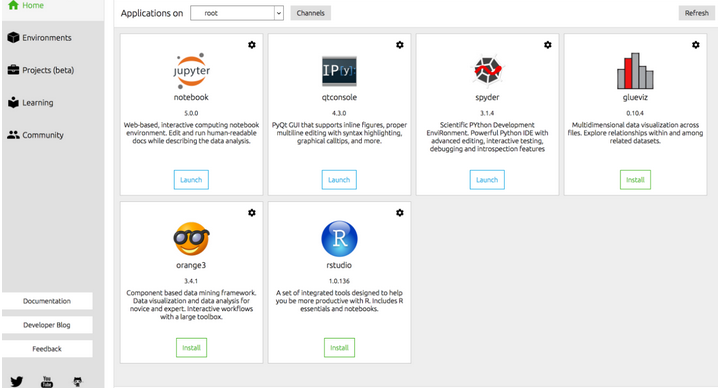The height and width of the screenshot is (388, 718).
Task: Open glueviz options gear icon
Action: tap(696, 45)
